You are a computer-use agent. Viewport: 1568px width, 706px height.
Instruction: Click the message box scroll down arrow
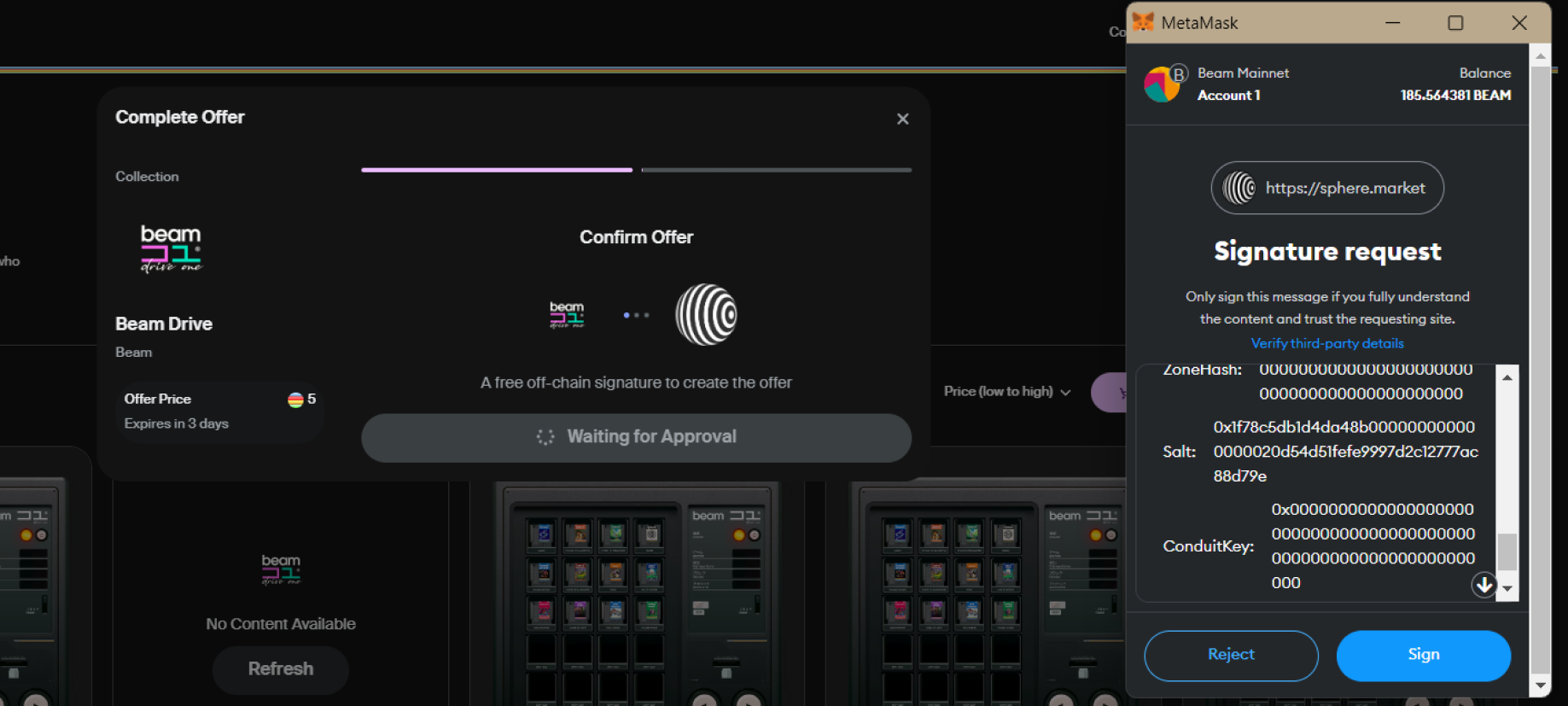click(x=1507, y=588)
